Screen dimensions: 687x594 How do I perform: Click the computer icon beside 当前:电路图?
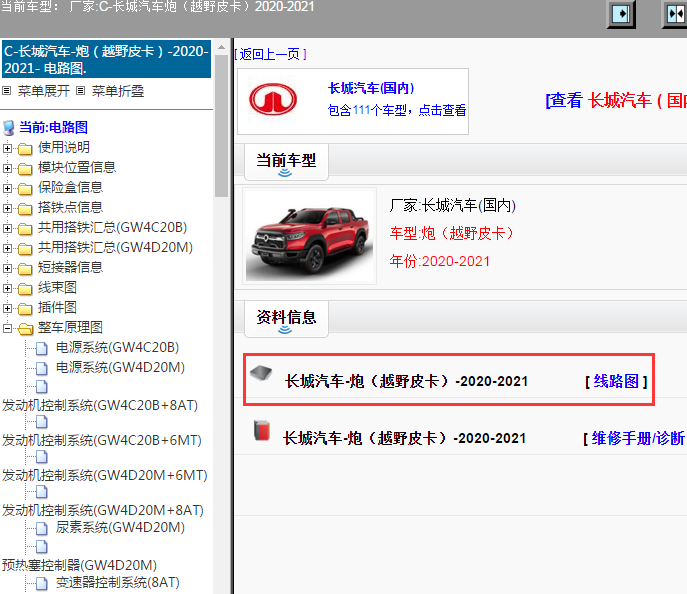(x=9, y=128)
